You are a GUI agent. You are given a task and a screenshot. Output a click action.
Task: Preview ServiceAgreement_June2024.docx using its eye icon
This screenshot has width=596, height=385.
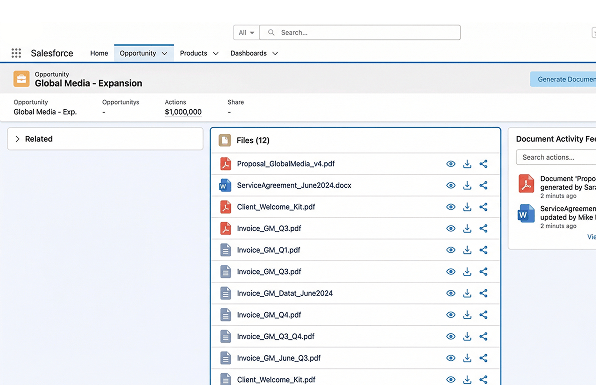tap(451, 185)
